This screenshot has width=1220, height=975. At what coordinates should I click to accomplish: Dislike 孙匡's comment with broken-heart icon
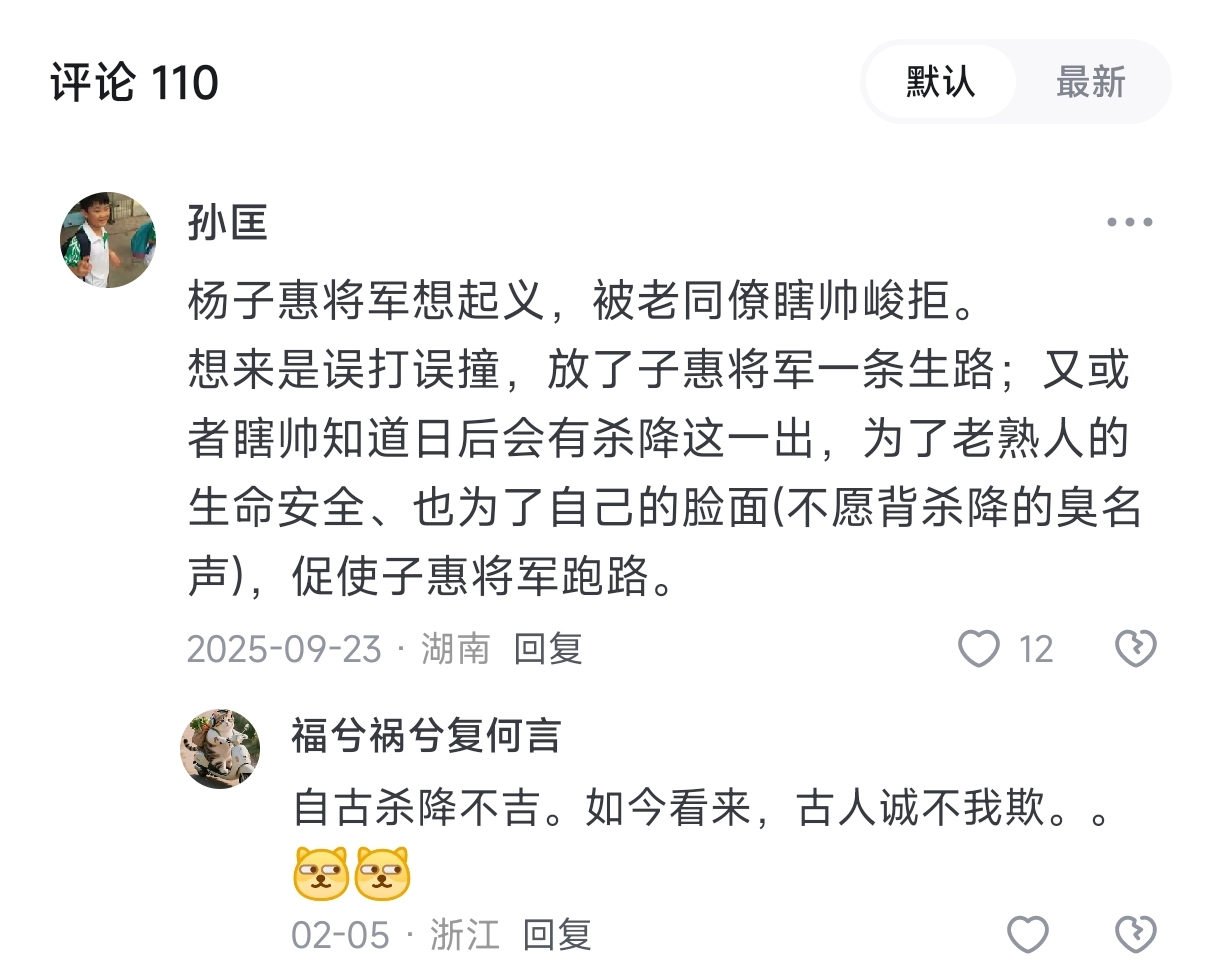coord(1136,650)
